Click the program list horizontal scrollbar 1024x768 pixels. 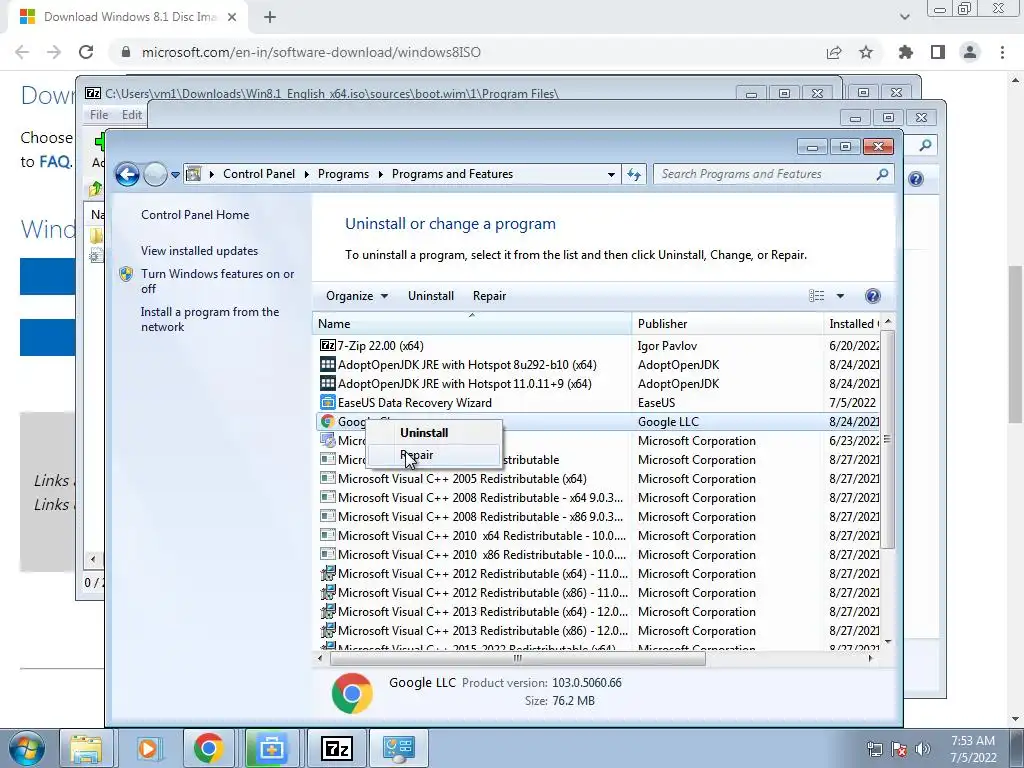[x=517, y=658]
